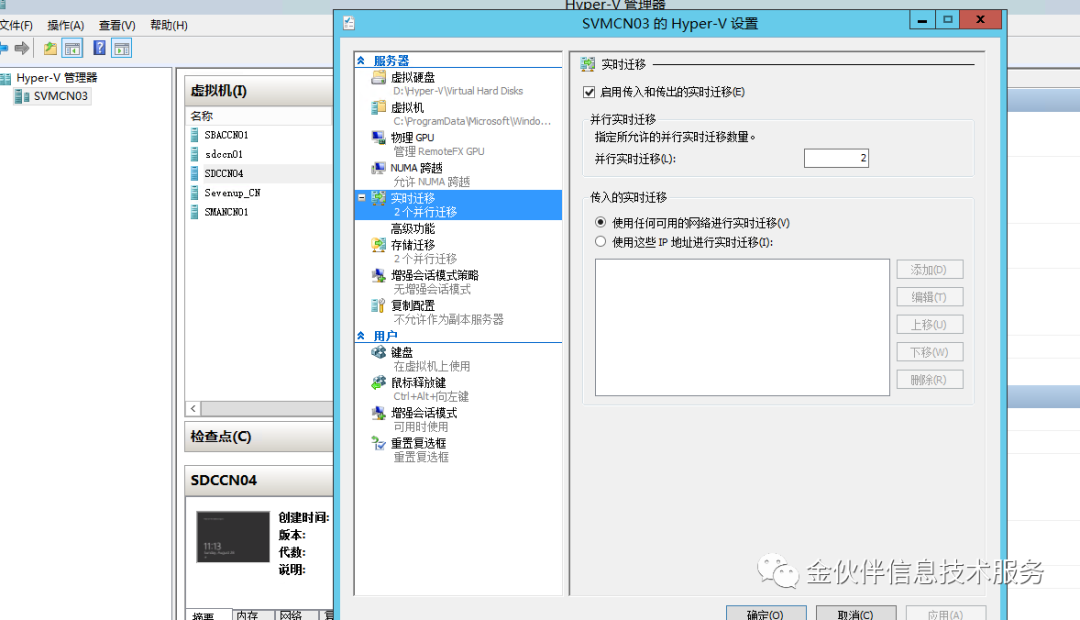Open the NUMA 跨越 settings icon
This screenshot has width=1080, height=620.
click(378, 167)
